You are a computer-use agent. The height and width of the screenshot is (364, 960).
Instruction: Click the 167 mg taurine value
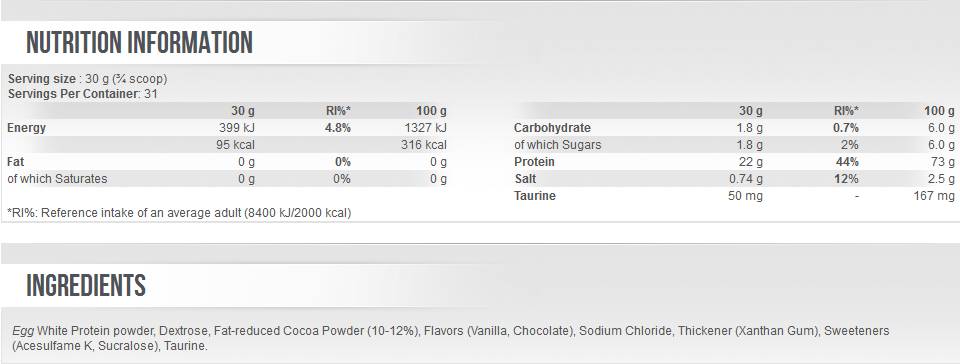[933, 196]
